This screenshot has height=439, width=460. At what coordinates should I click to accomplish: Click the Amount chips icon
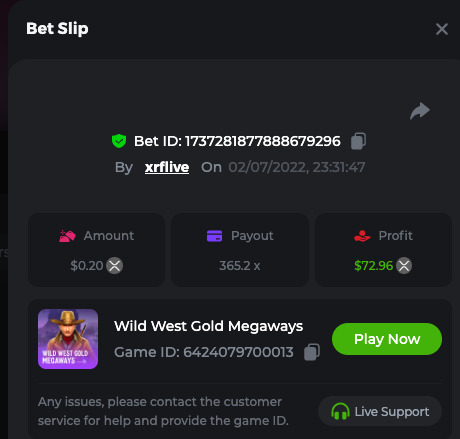[67, 236]
